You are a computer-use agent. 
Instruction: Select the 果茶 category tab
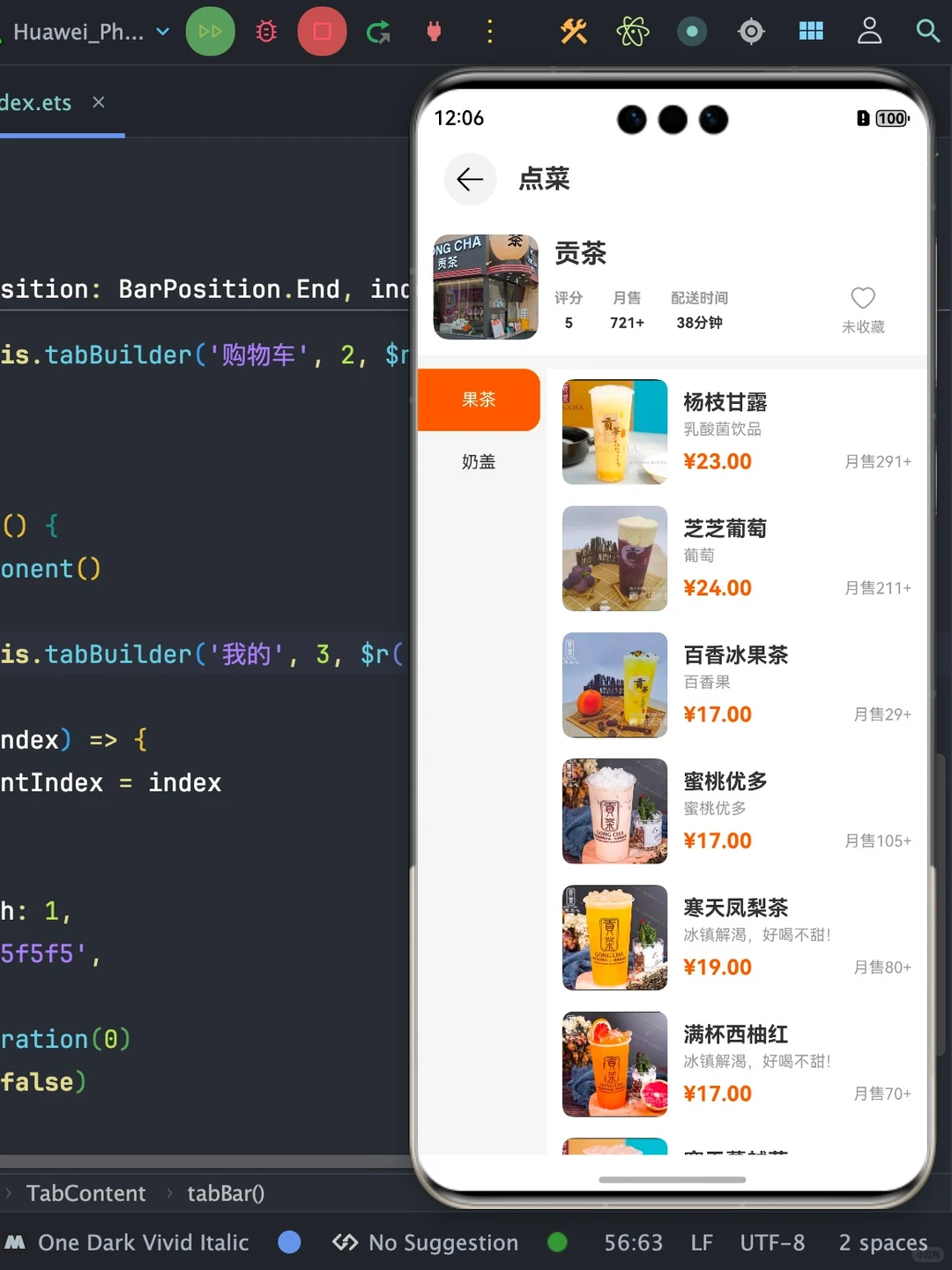point(479,400)
